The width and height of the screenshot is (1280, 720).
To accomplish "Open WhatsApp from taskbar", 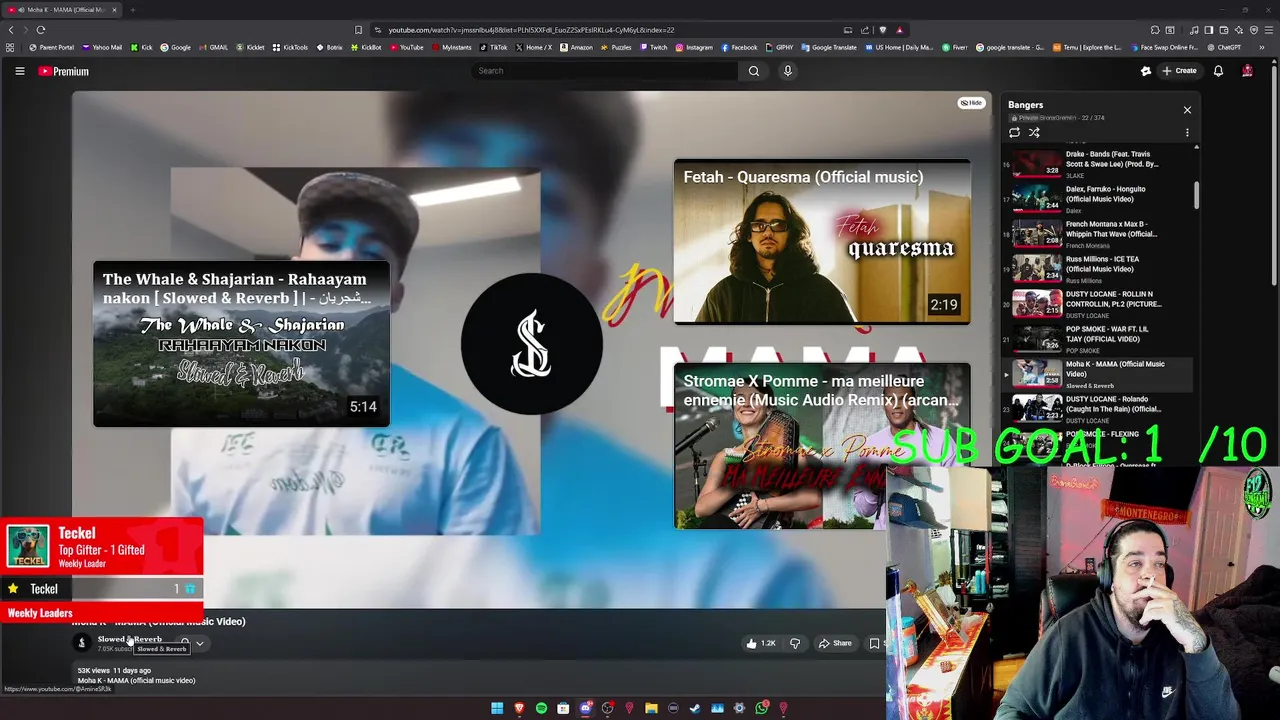I will pyautogui.click(x=761, y=708).
